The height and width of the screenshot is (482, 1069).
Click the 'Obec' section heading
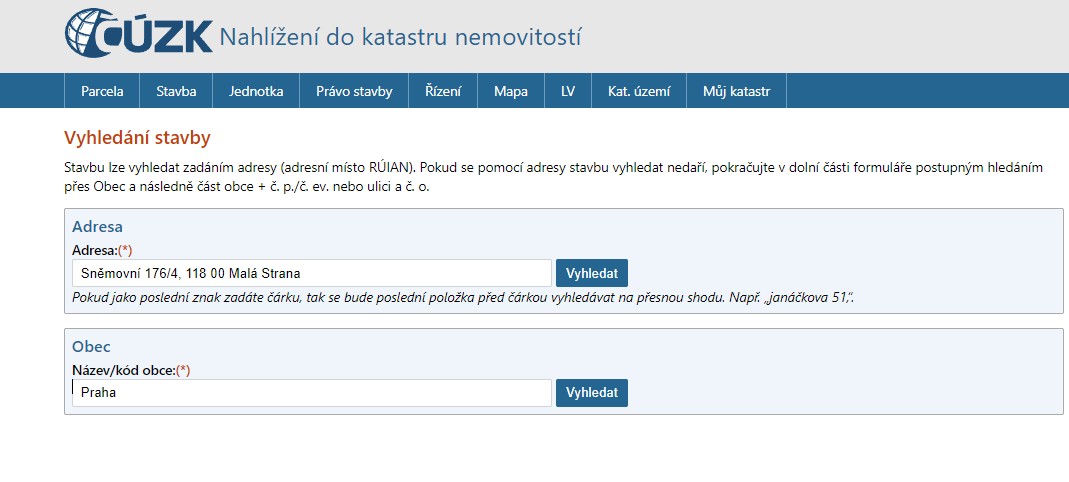[x=91, y=346]
